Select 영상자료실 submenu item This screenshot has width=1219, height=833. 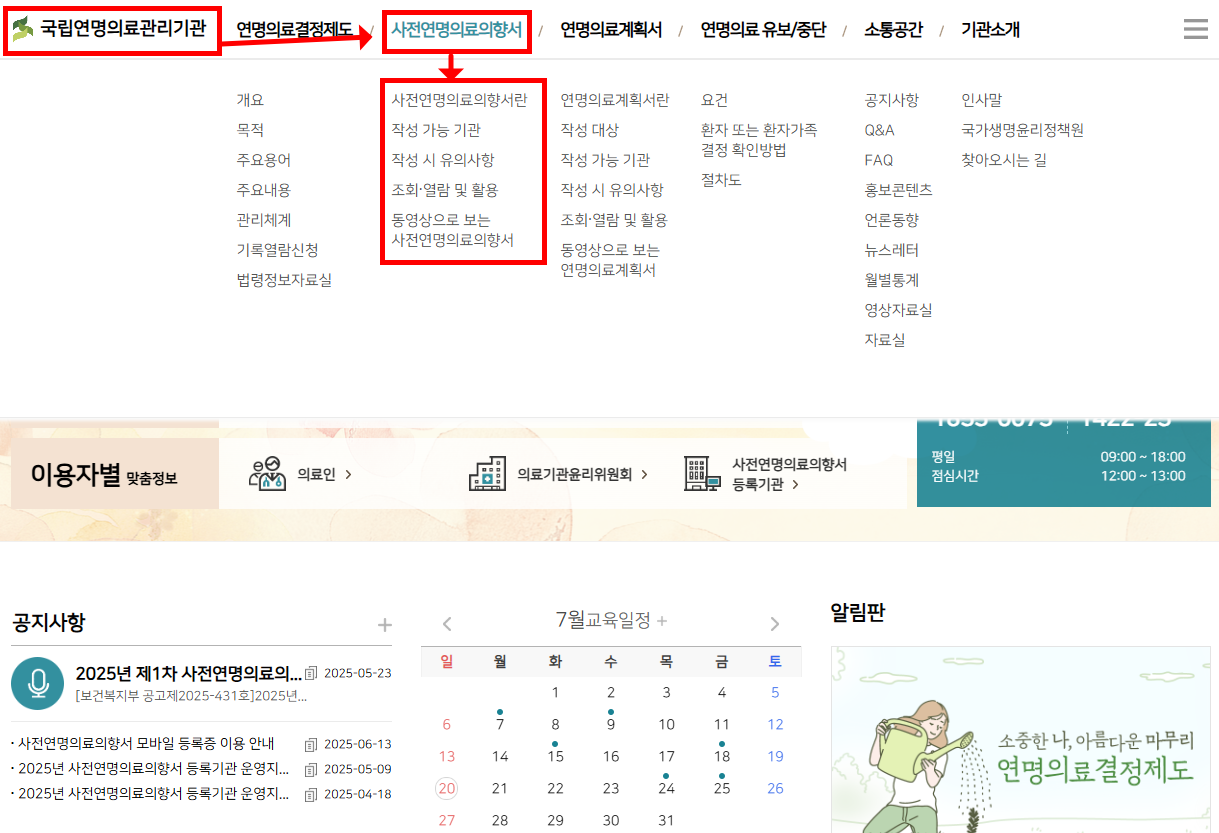coord(898,310)
